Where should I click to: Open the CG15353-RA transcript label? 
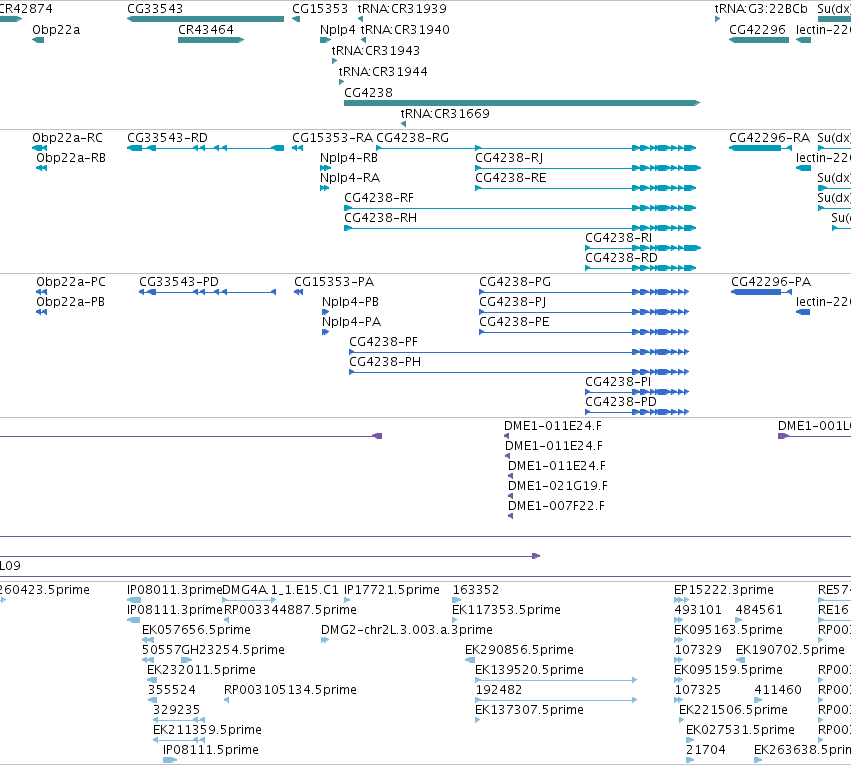(x=332, y=138)
